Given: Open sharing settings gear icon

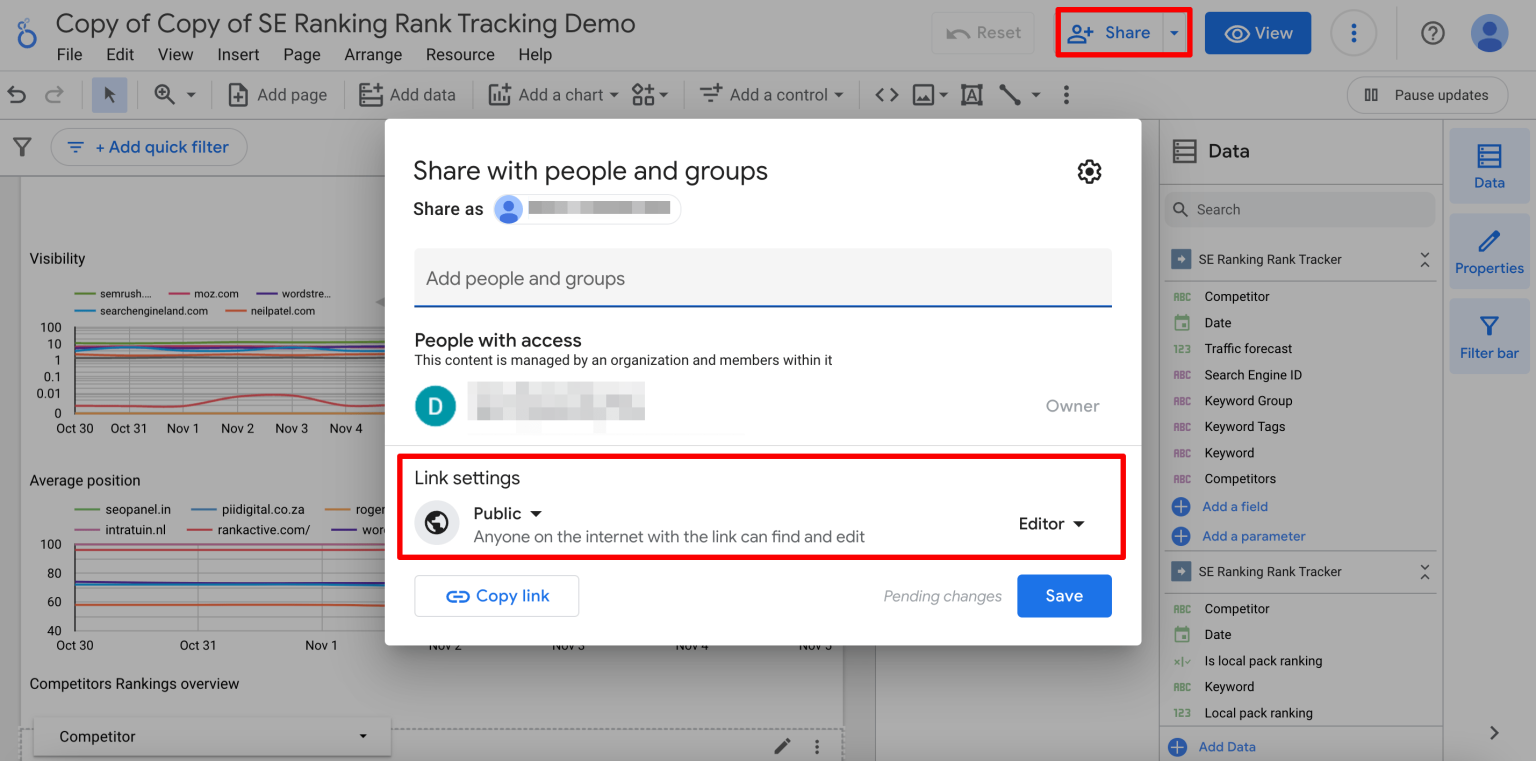Looking at the screenshot, I should click(1089, 172).
